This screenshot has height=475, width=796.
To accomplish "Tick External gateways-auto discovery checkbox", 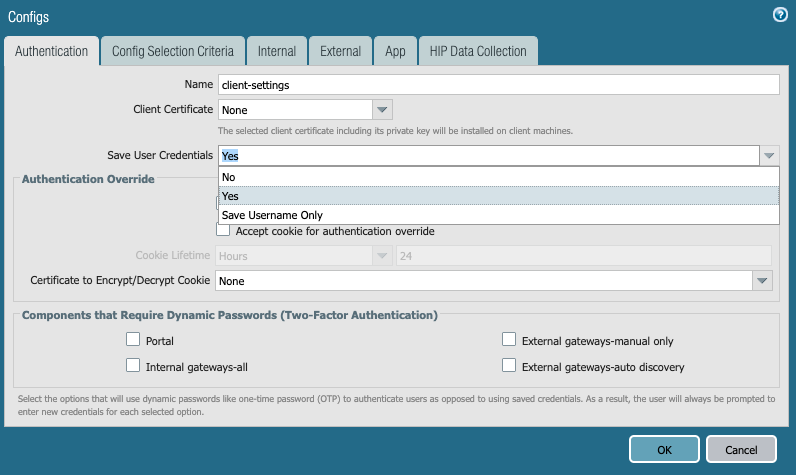I will tap(509, 366).
